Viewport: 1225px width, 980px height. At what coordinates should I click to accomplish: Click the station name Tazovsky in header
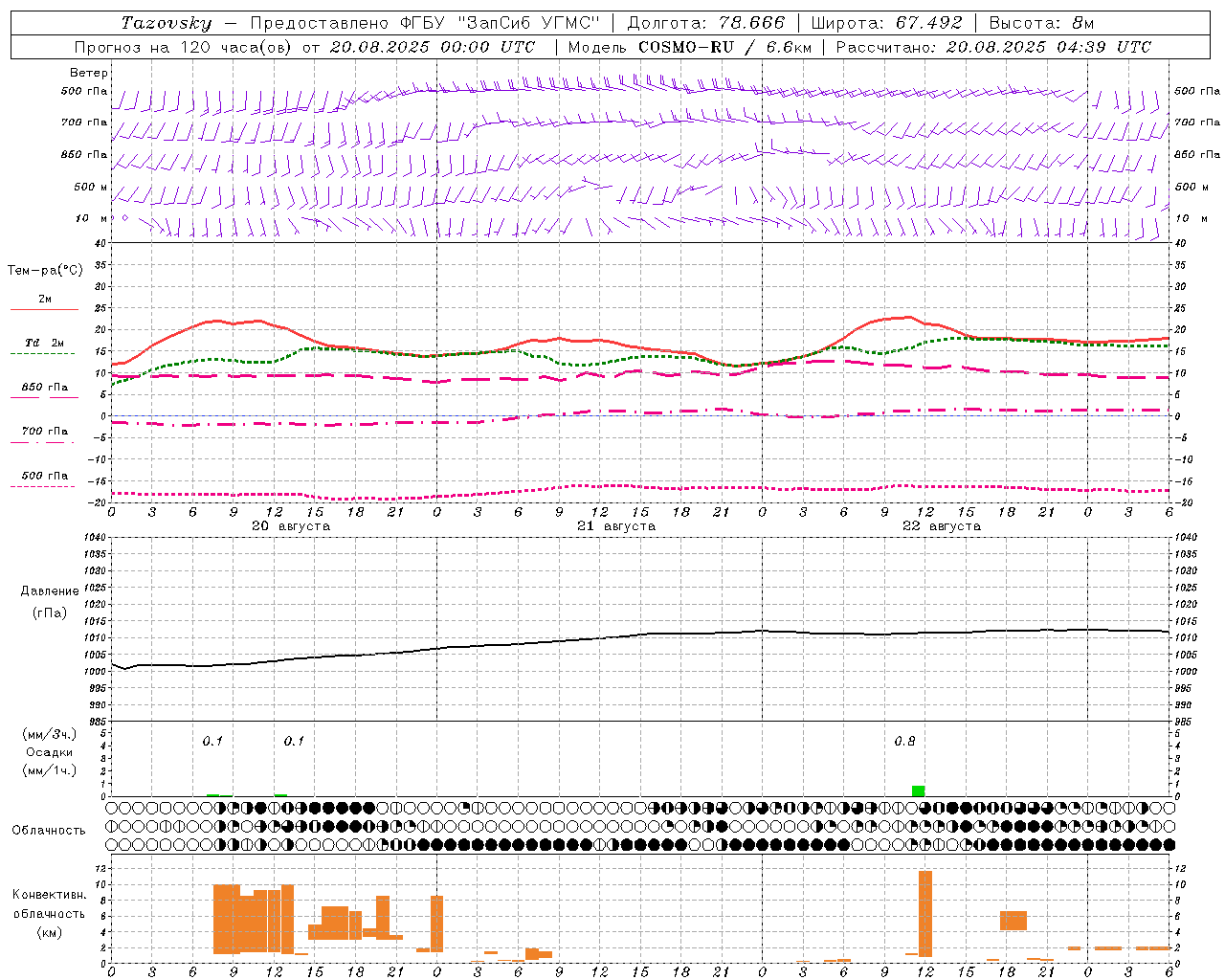[x=166, y=23]
